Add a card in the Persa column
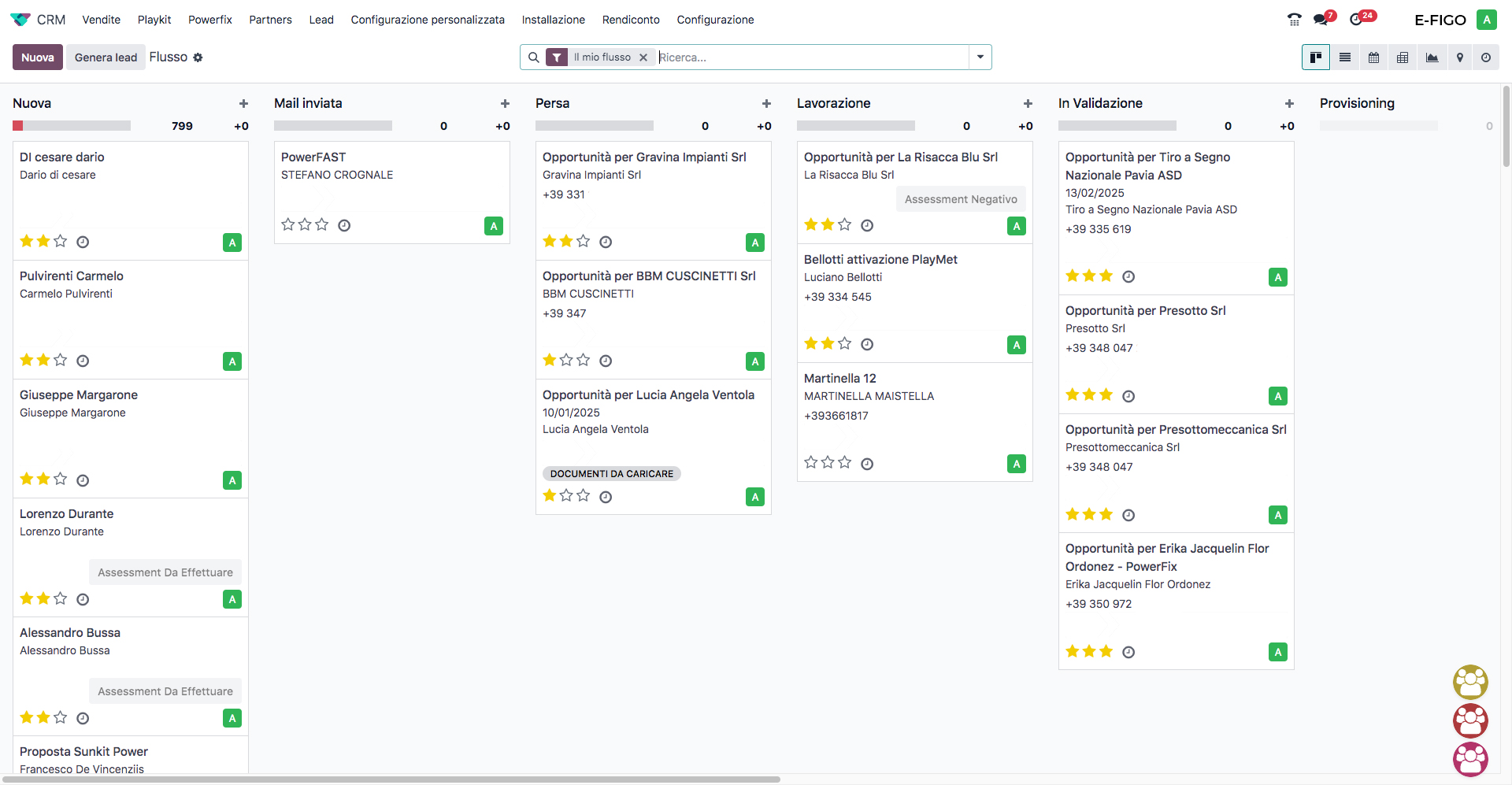The width and height of the screenshot is (1512, 785). pos(766,104)
